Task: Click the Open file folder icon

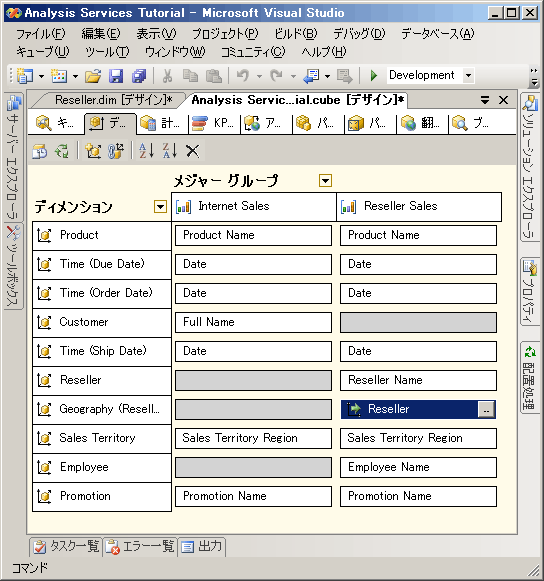Action: 93,76
